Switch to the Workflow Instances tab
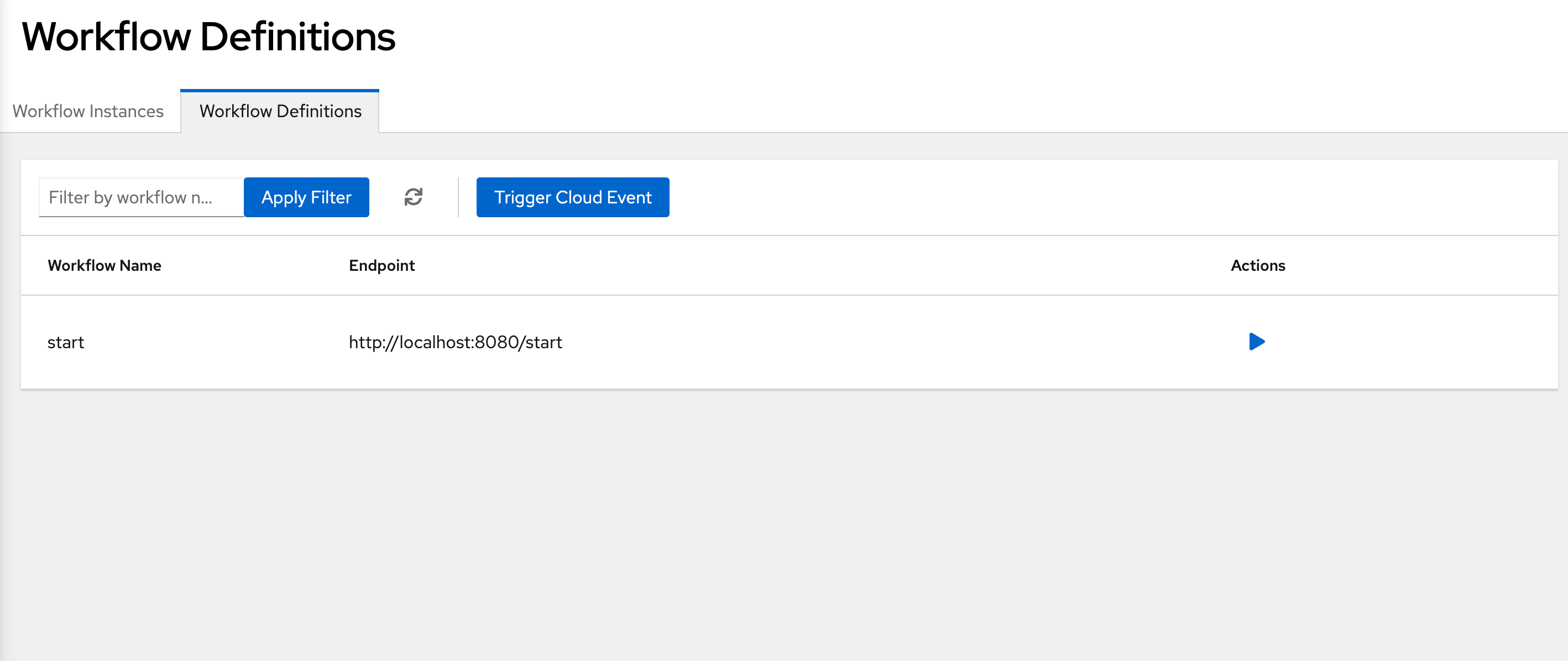 tap(88, 112)
